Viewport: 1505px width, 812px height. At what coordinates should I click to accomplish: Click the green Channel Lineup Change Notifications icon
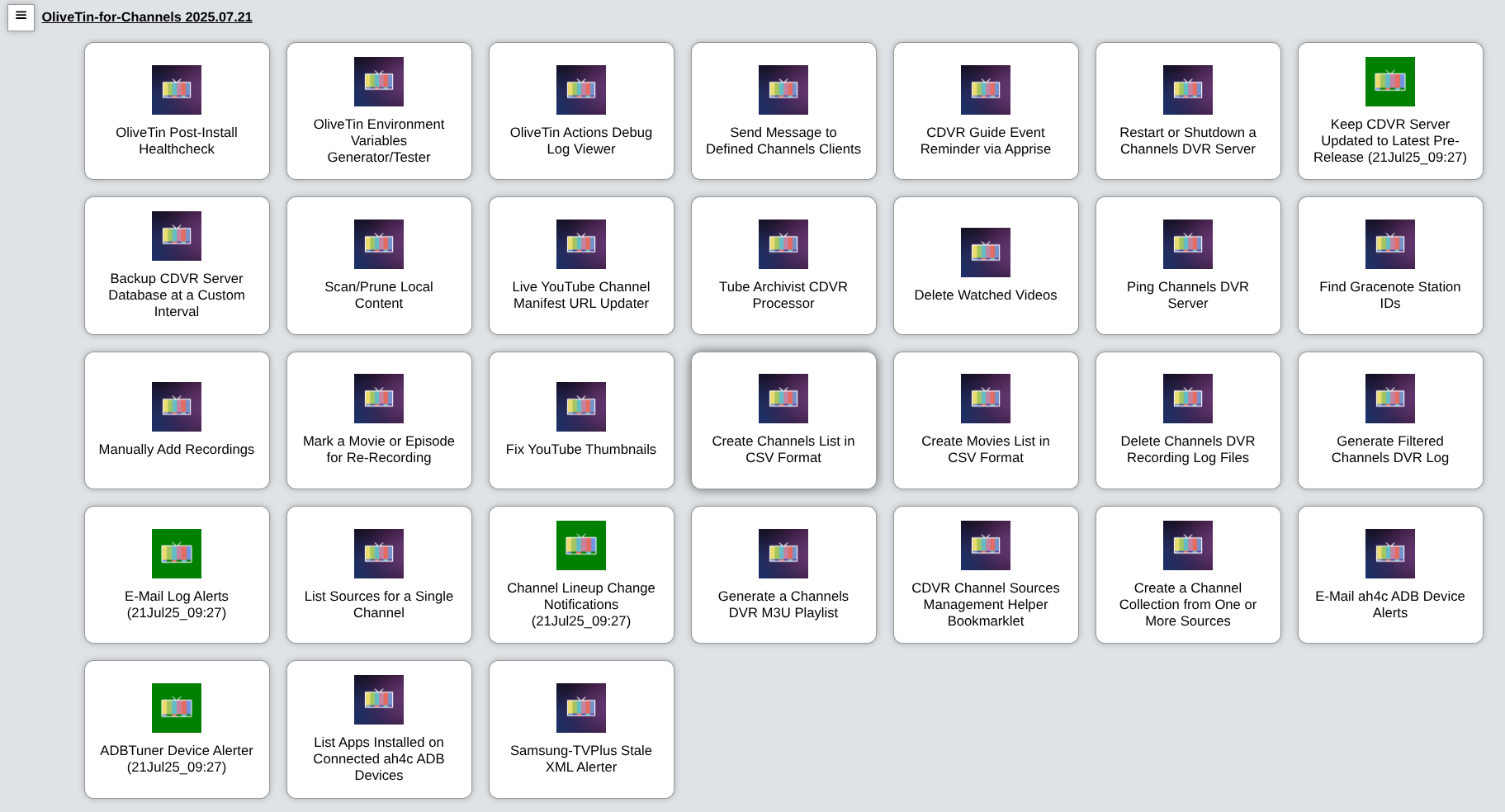(580, 545)
